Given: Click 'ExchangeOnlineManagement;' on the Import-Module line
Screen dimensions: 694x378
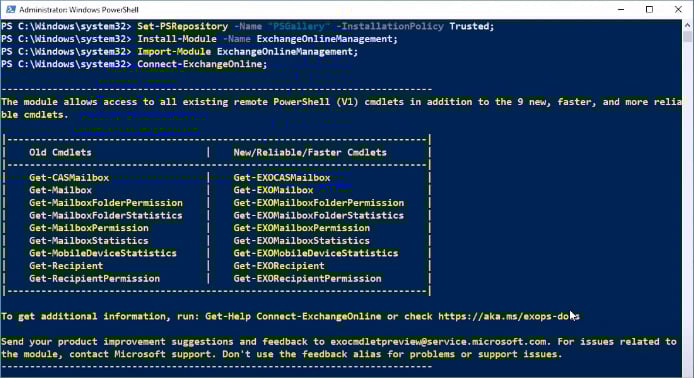Looking at the screenshot, I should 287,52.
